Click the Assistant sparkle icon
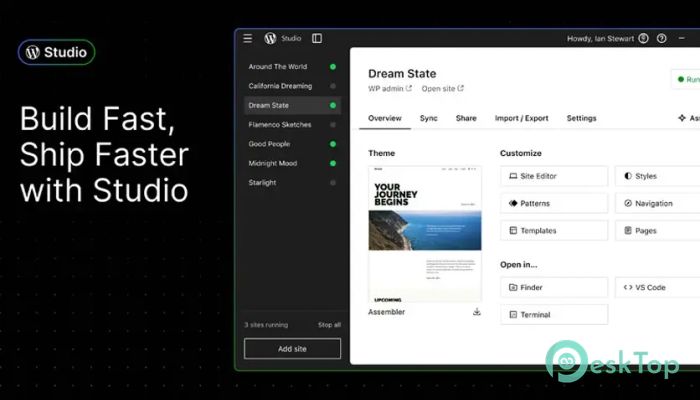700x400 pixels. coord(682,118)
